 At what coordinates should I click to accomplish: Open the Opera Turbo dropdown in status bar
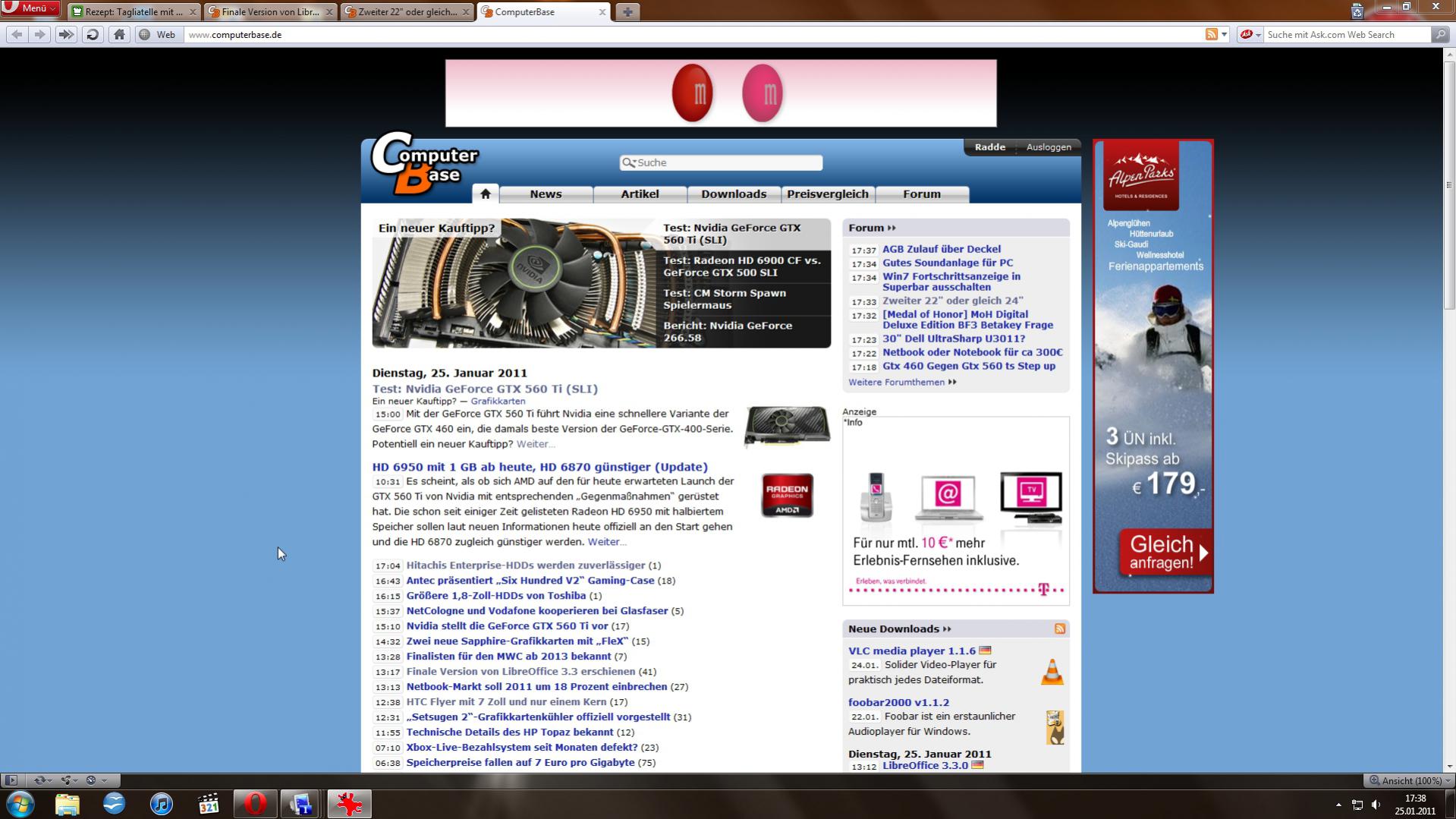96,780
